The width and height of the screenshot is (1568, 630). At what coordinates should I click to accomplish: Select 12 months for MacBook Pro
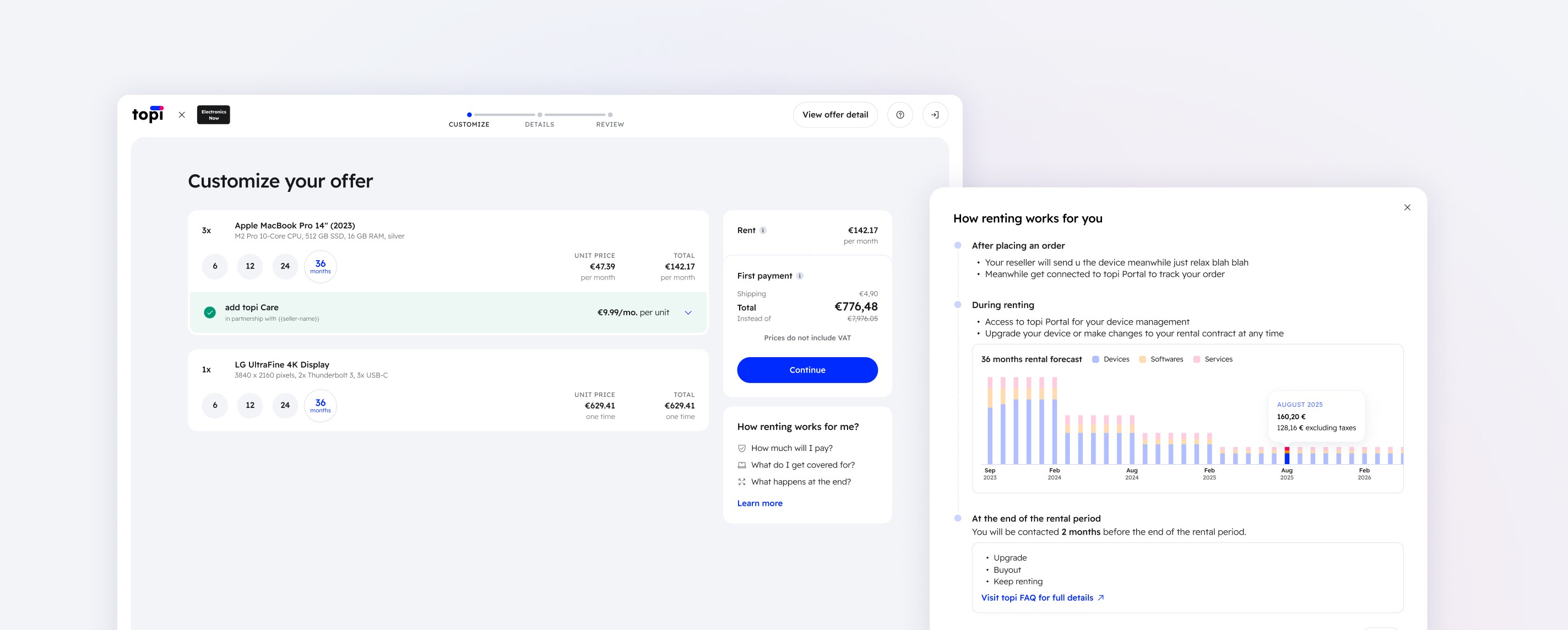(250, 266)
